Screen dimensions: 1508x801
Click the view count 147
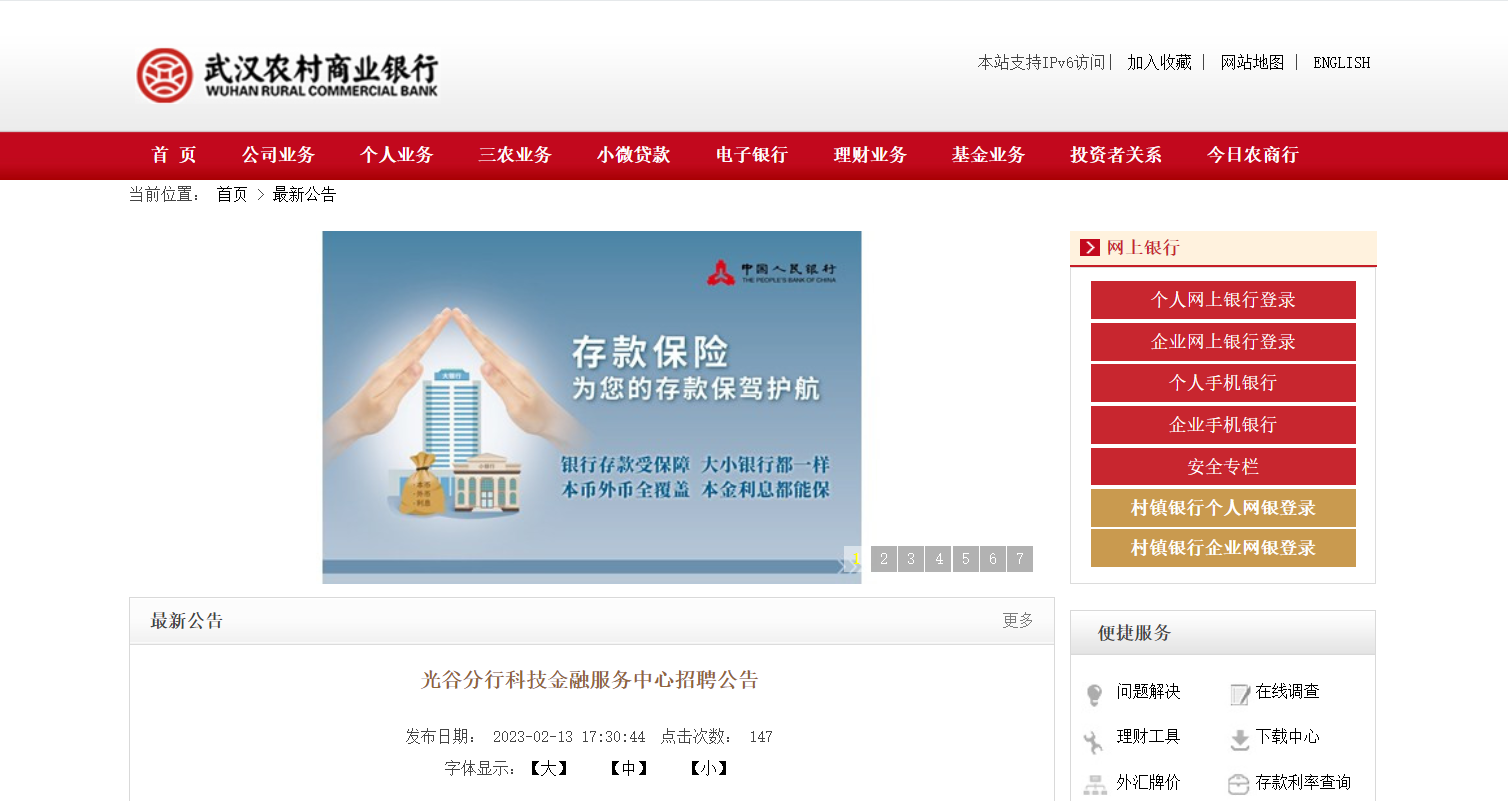point(761,737)
